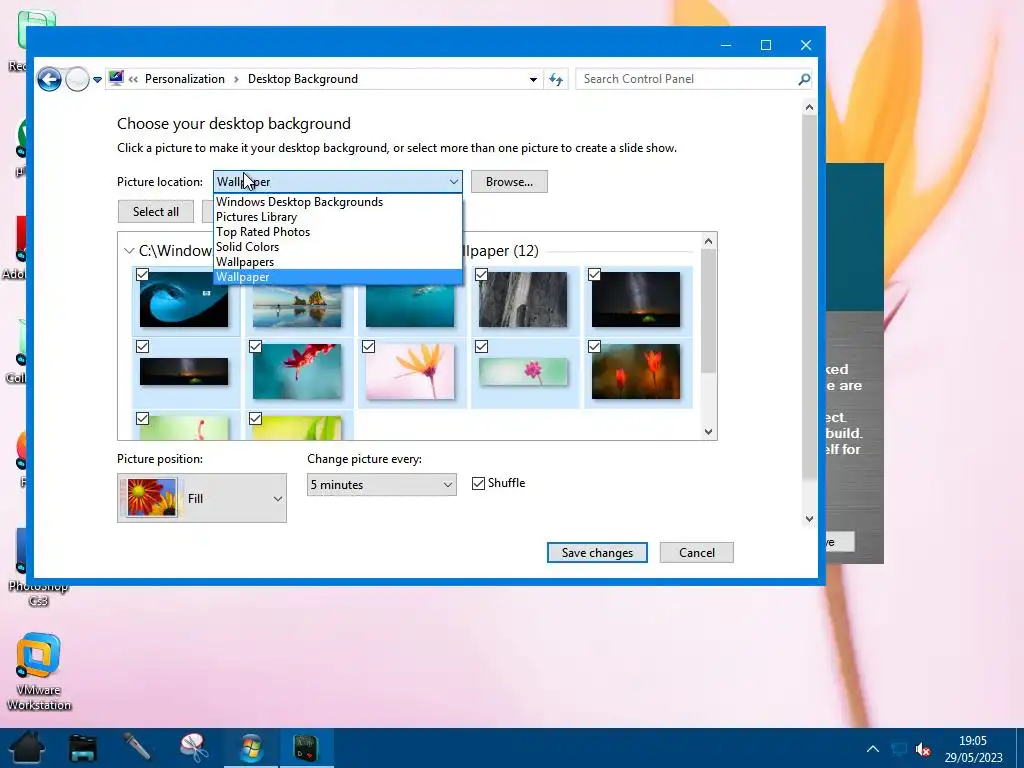Choose Windows Desktop Backgrounds from list
1024x768 pixels.
point(338,202)
